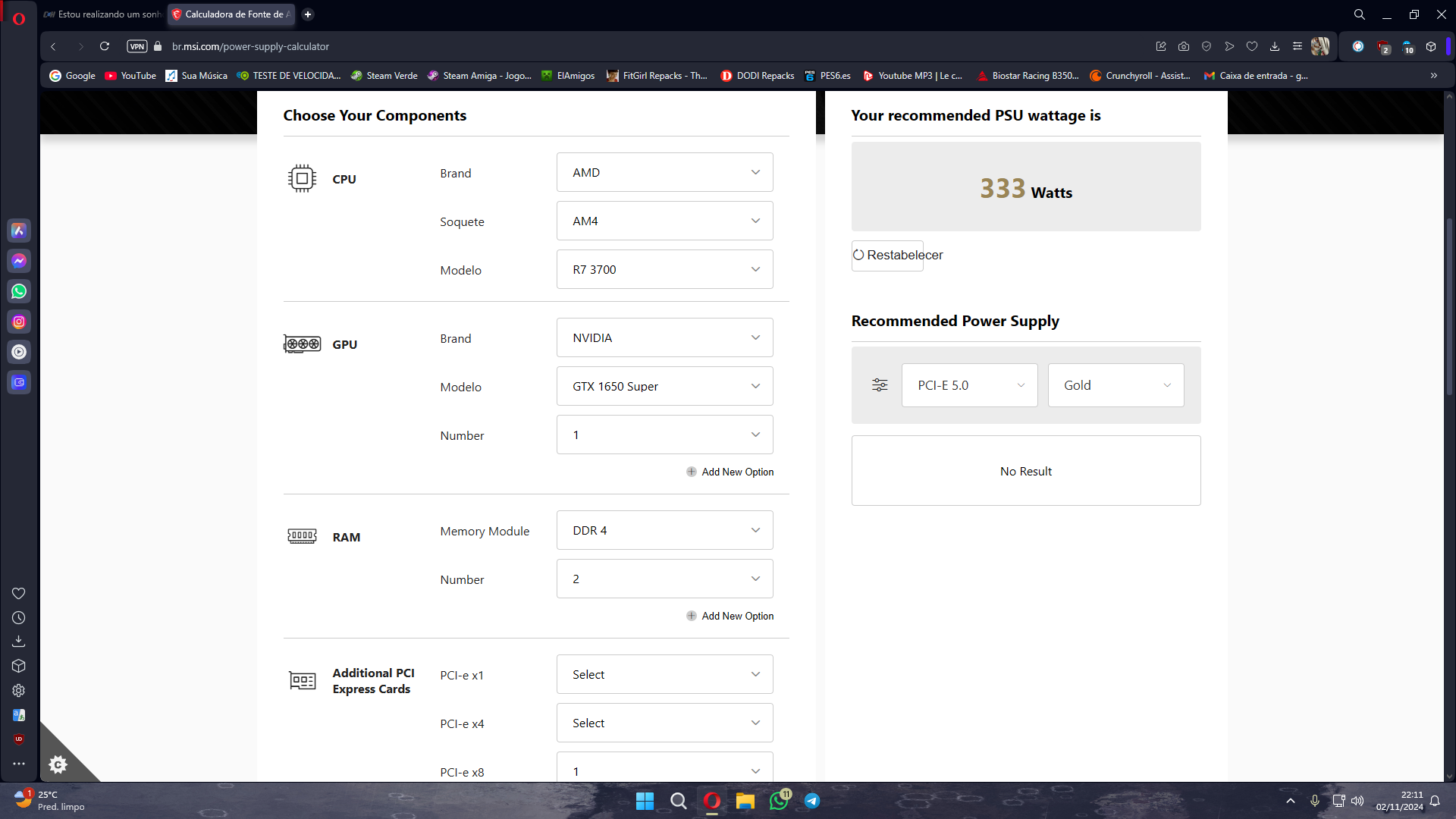Open Opera settings gear in the sidebar
This screenshot has width=1456, height=819.
(x=19, y=691)
